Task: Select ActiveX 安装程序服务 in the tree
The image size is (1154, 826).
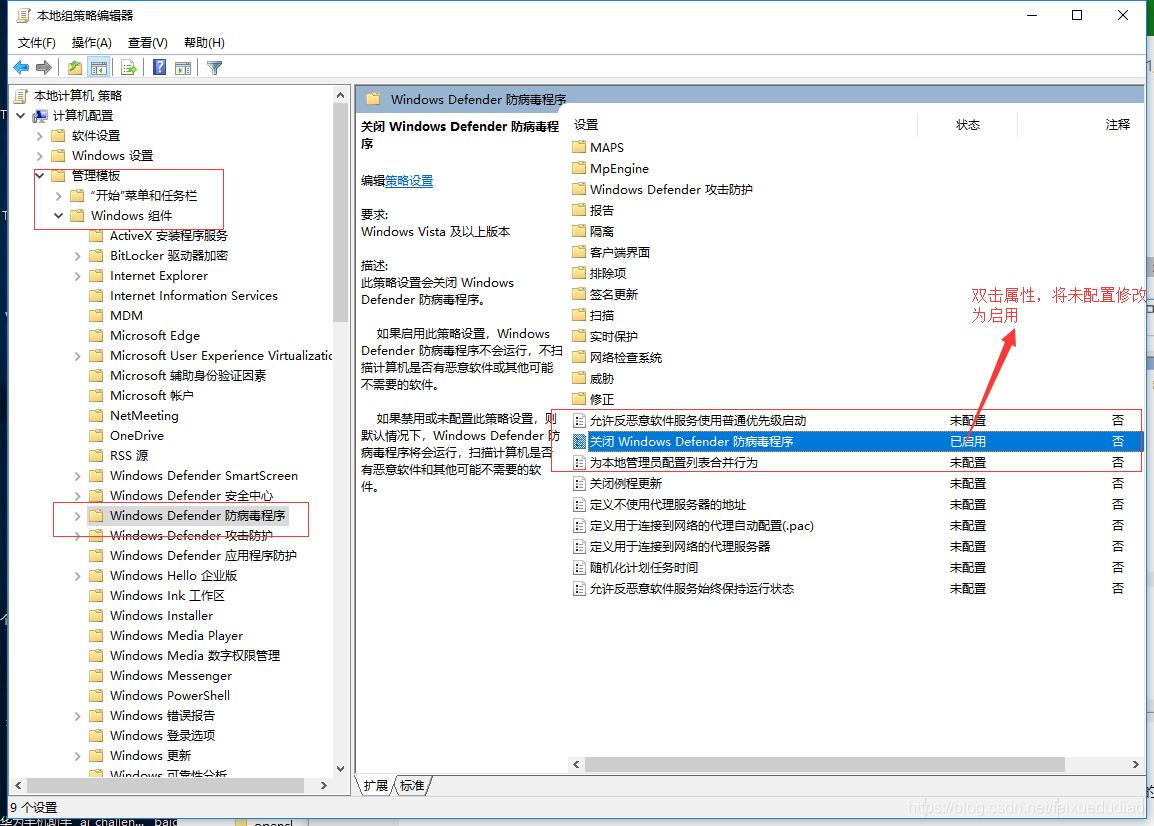Action: click(169, 236)
